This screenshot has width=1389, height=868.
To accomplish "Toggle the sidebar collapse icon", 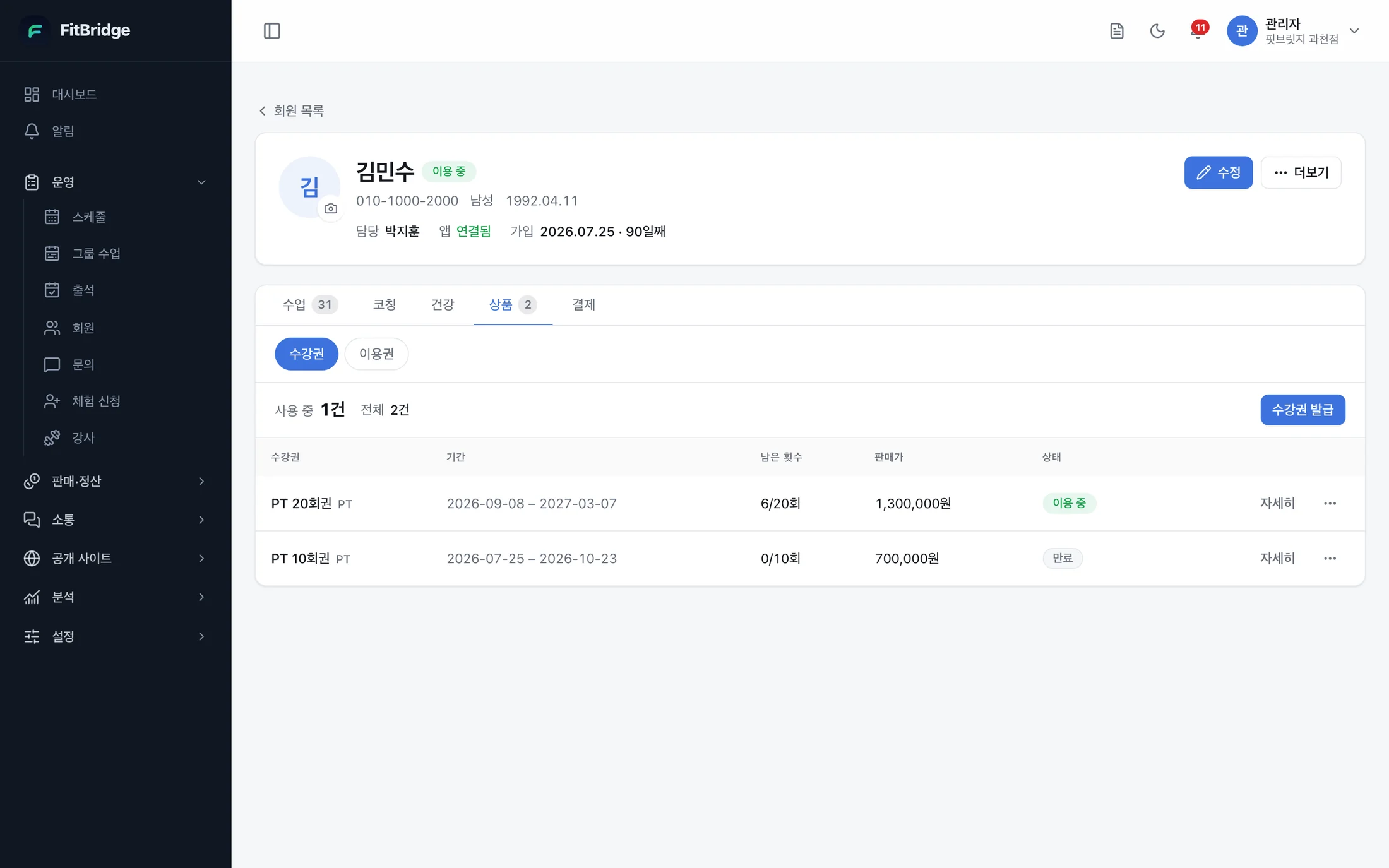I will click(x=271, y=30).
